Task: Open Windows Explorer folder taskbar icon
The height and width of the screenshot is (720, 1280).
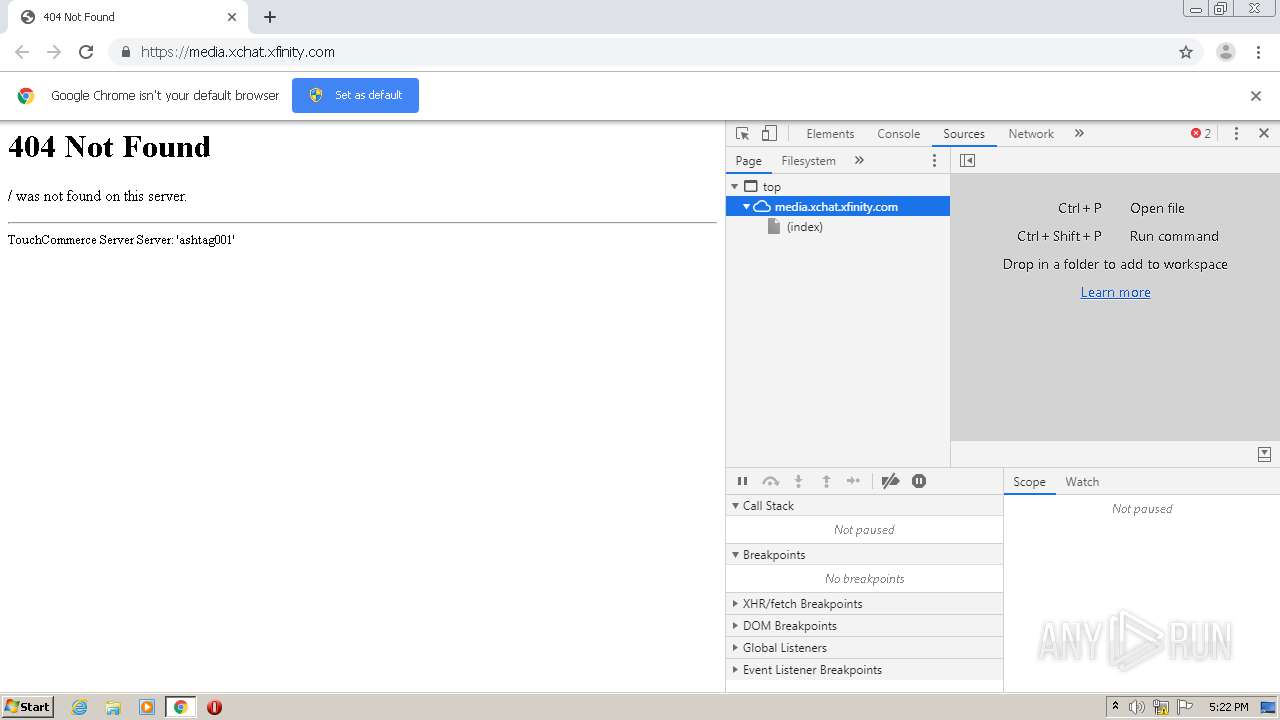Action: [113, 707]
